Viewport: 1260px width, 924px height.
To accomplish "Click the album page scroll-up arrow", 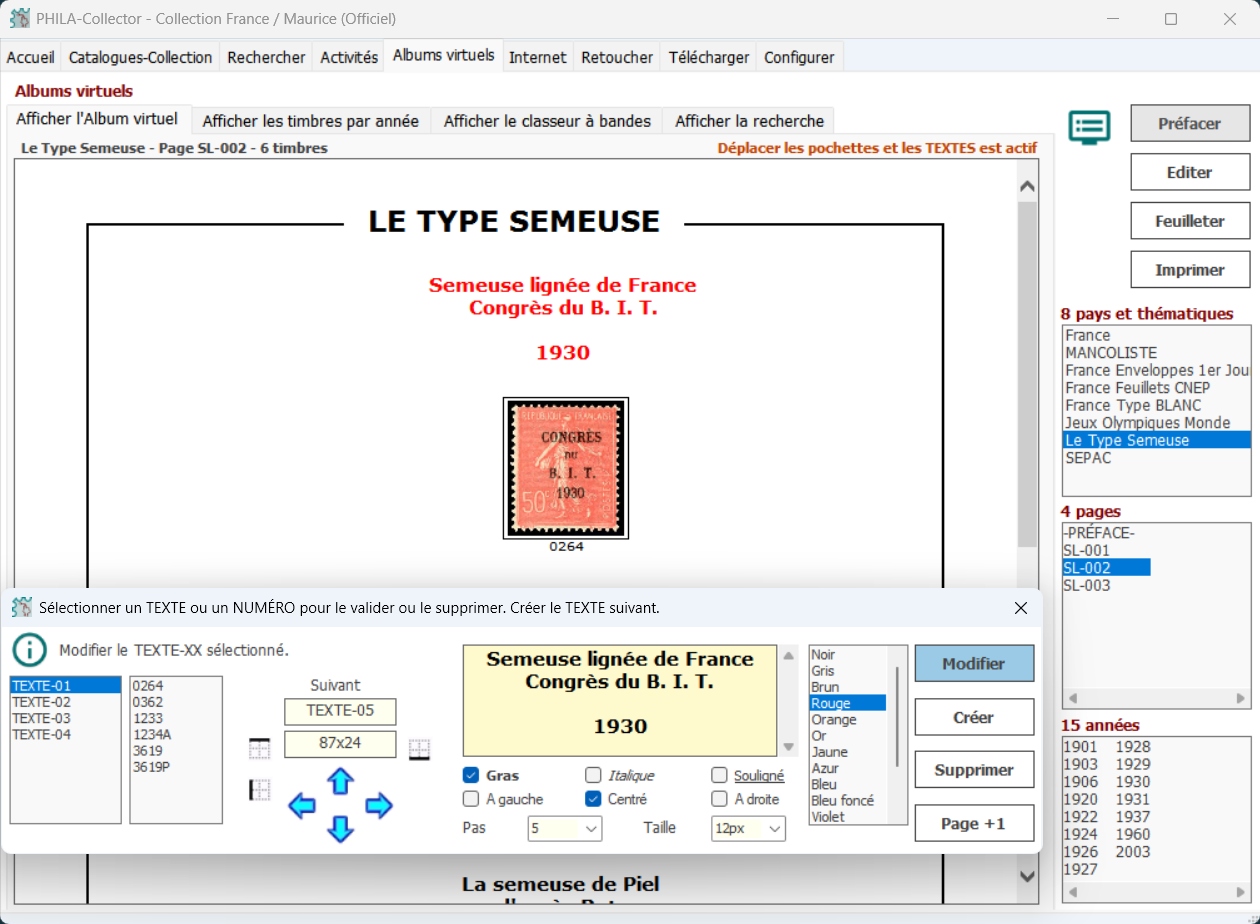I will (x=1027, y=186).
